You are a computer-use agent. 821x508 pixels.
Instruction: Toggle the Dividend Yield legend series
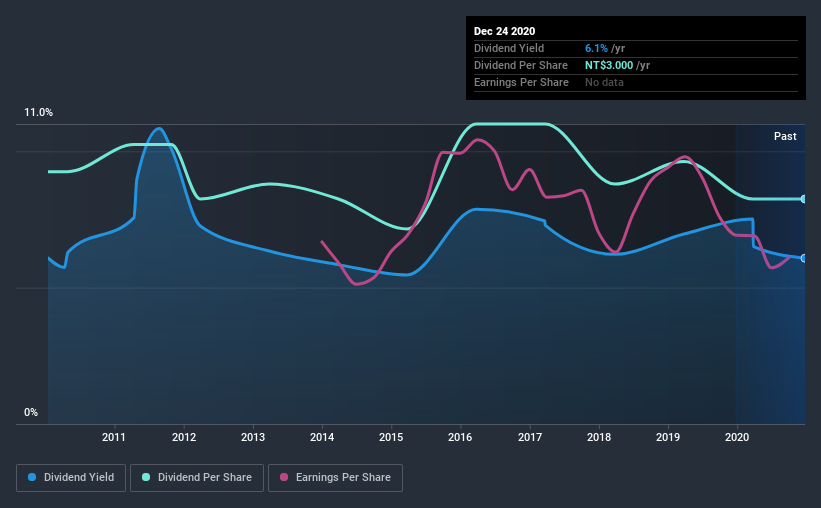tap(71, 478)
